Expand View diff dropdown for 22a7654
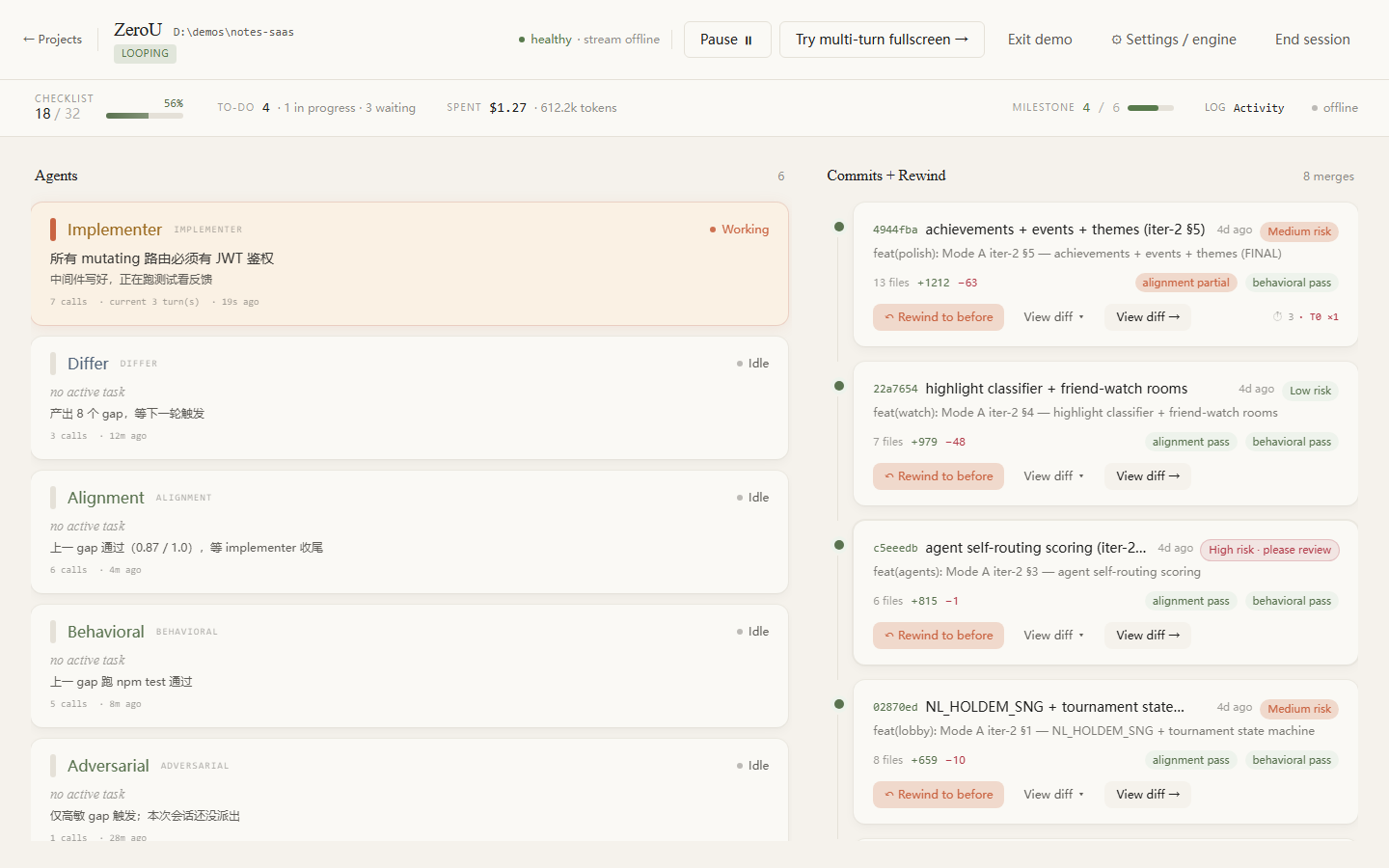 (1053, 476)
